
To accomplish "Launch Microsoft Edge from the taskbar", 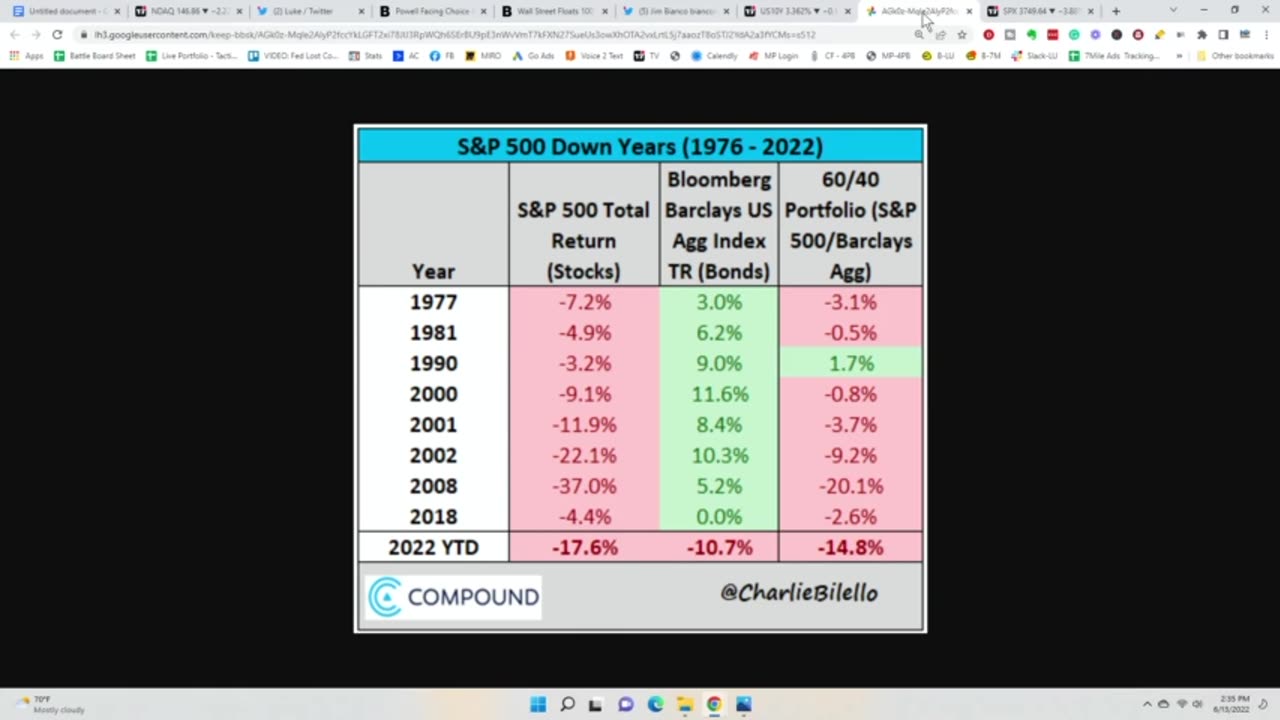I will pyautogui.click(x=655, y=704).
